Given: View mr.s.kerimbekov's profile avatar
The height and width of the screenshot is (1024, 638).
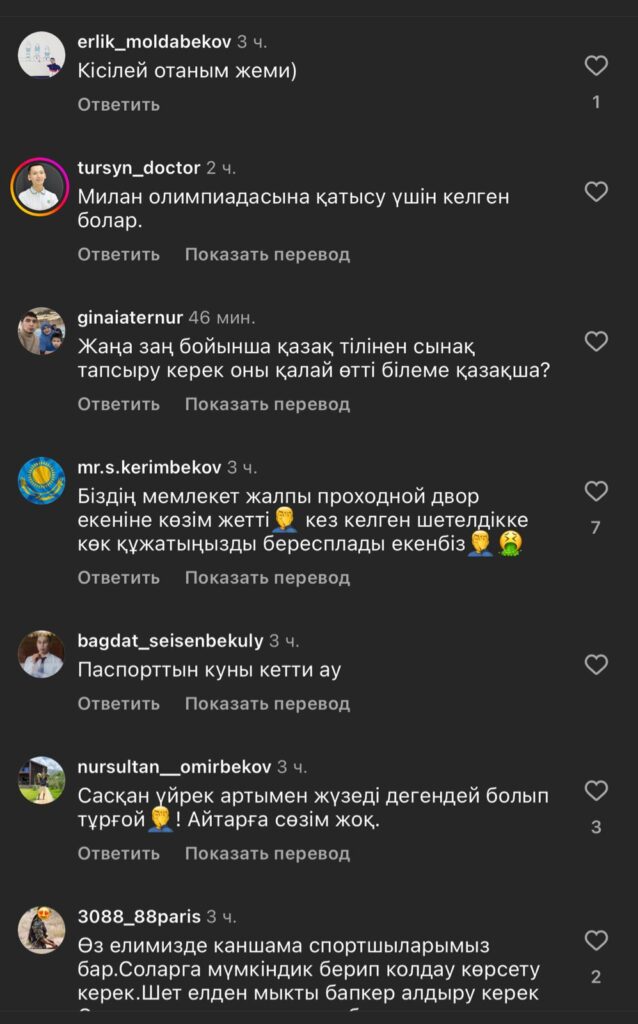Looking at the screenshot, I should pos(42,480).
